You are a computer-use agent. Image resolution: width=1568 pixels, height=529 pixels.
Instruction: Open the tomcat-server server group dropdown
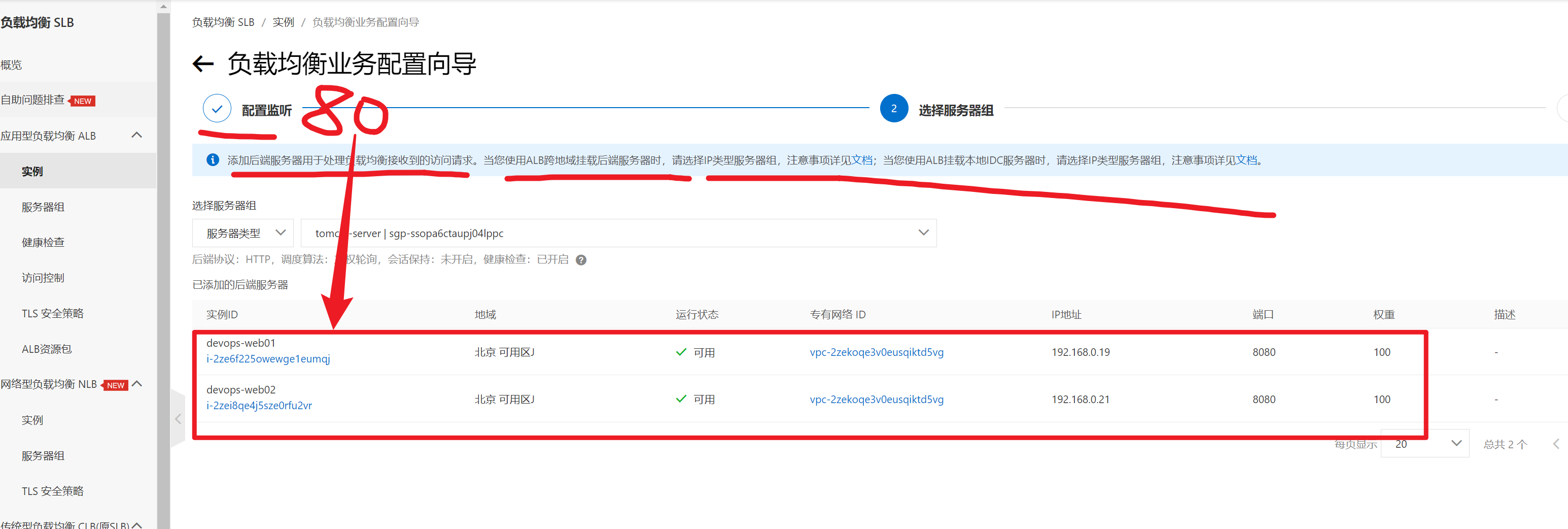point(618,234)
